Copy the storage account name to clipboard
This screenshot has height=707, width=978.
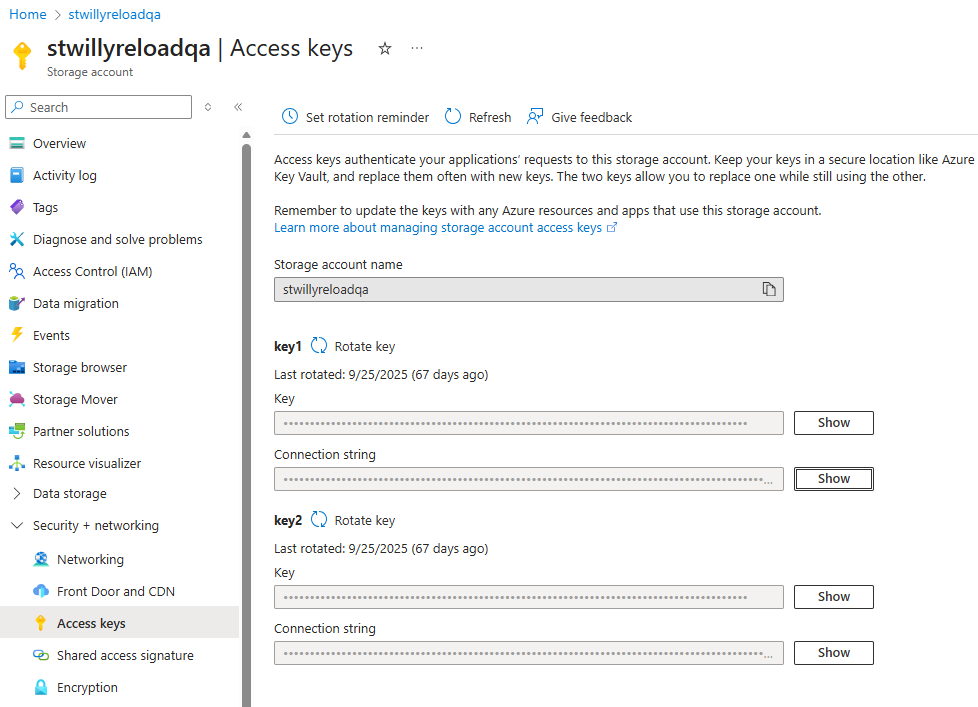click(768, 289)
